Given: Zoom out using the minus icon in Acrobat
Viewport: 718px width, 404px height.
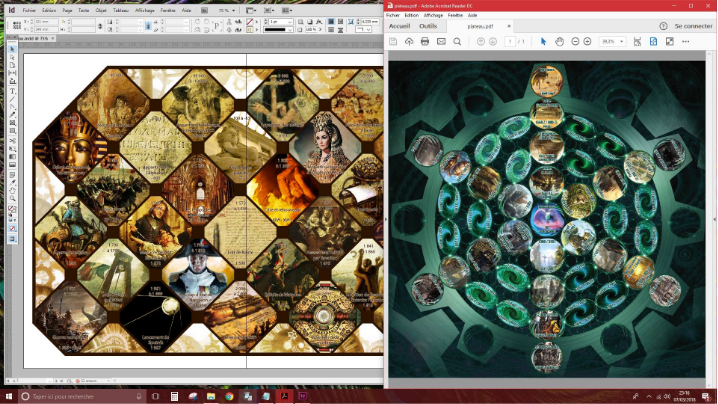Looking at the screenshot, I should (x=575, y=42).
